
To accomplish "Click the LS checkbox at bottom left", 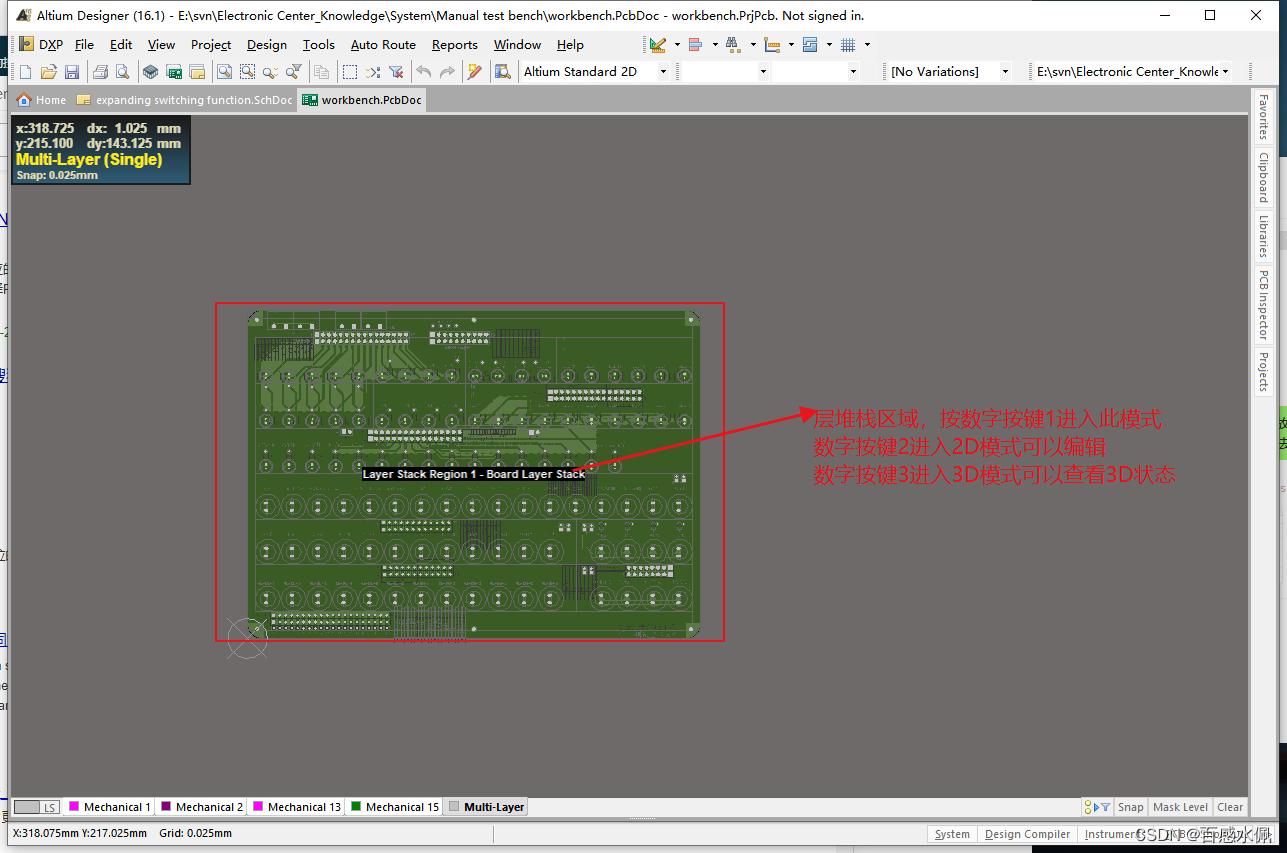I will [37, 806].
